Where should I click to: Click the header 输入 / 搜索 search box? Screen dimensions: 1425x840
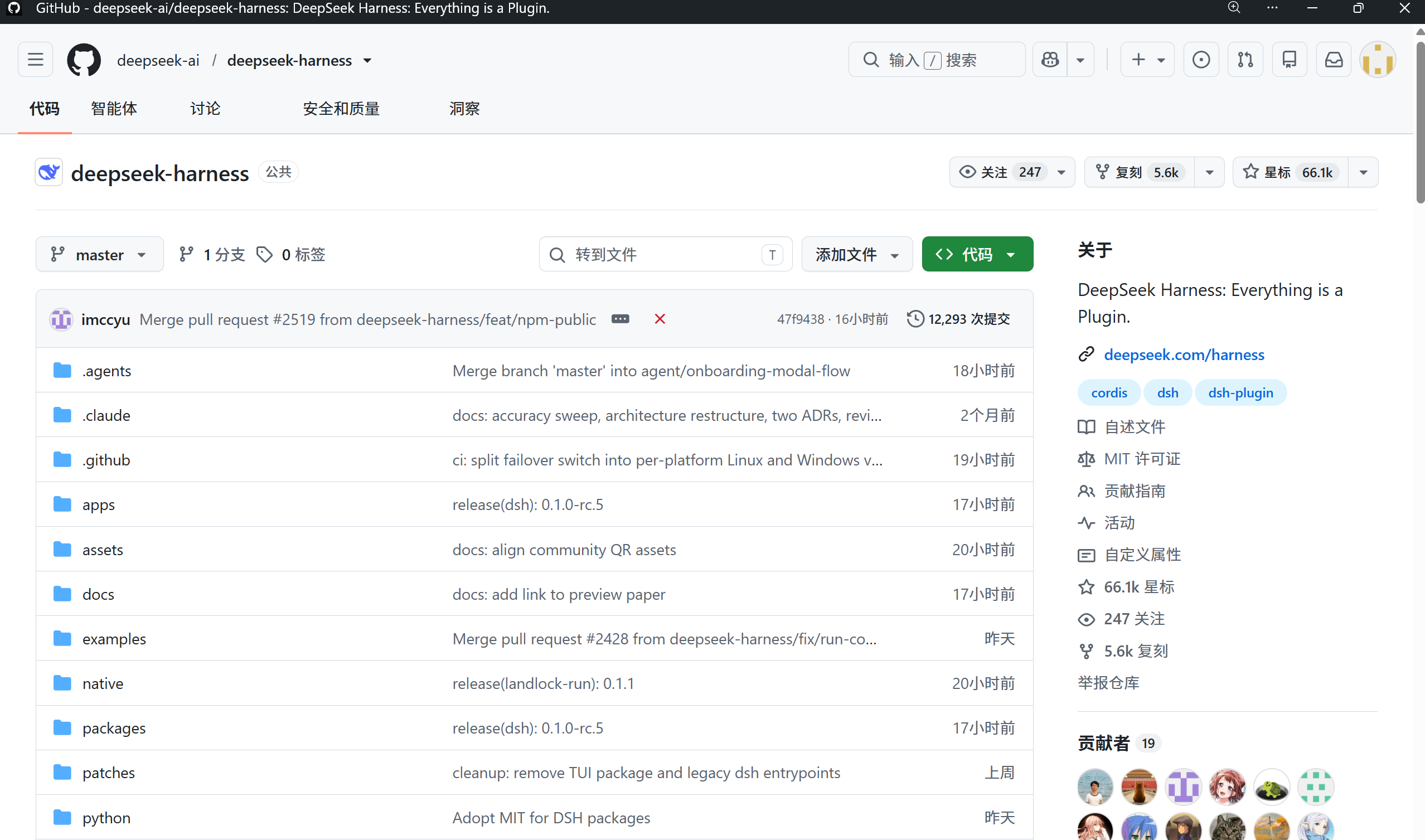[x=937, y=60]
